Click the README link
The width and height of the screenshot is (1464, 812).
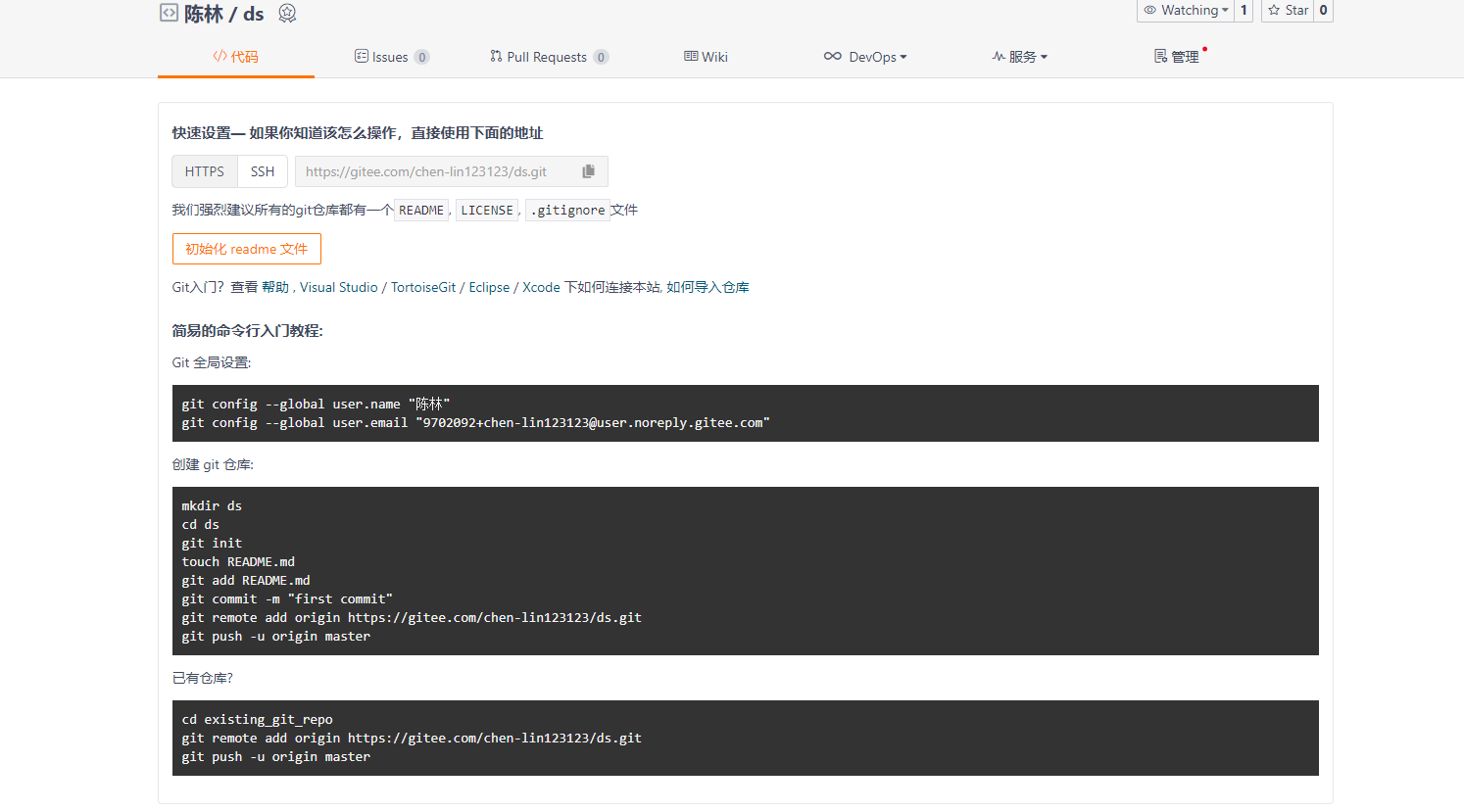[421, 211]
